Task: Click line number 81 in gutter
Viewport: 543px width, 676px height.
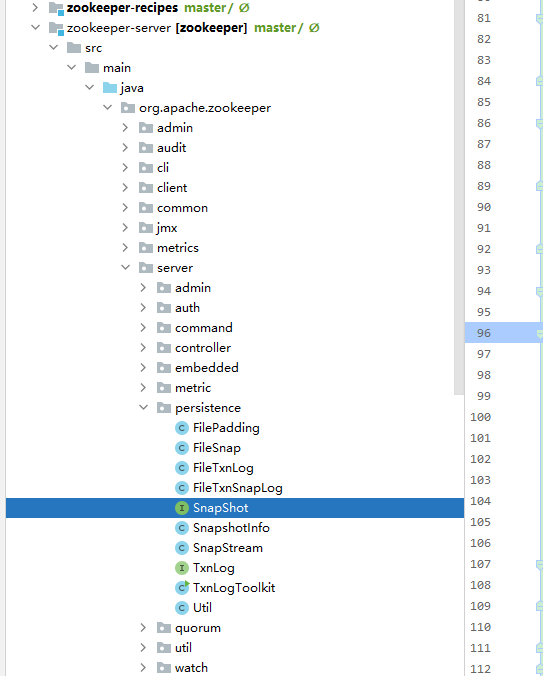Action: coord(484,18)
